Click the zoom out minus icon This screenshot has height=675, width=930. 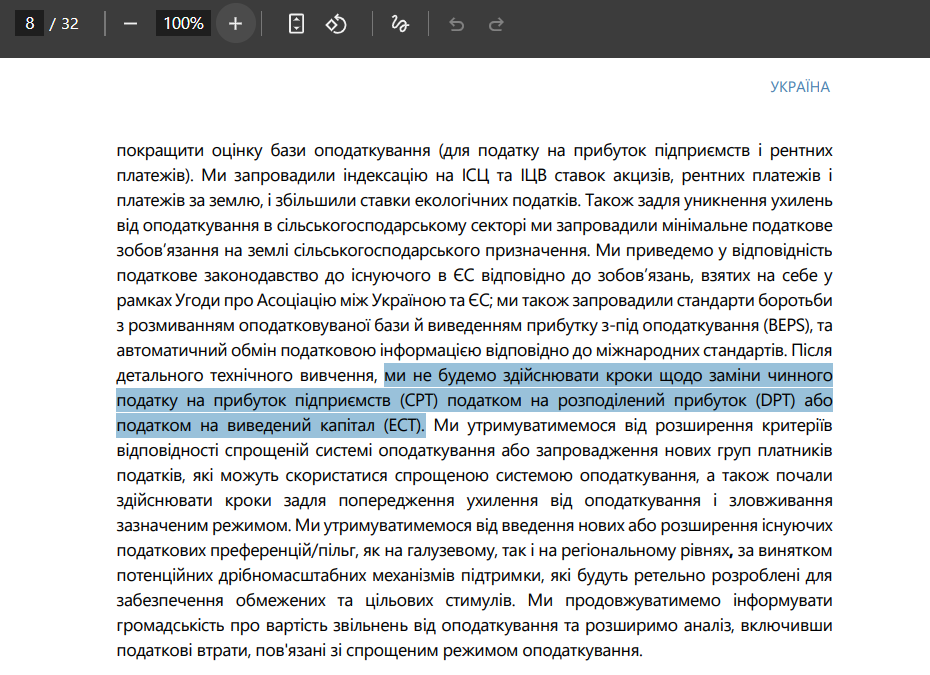[130, 24]
